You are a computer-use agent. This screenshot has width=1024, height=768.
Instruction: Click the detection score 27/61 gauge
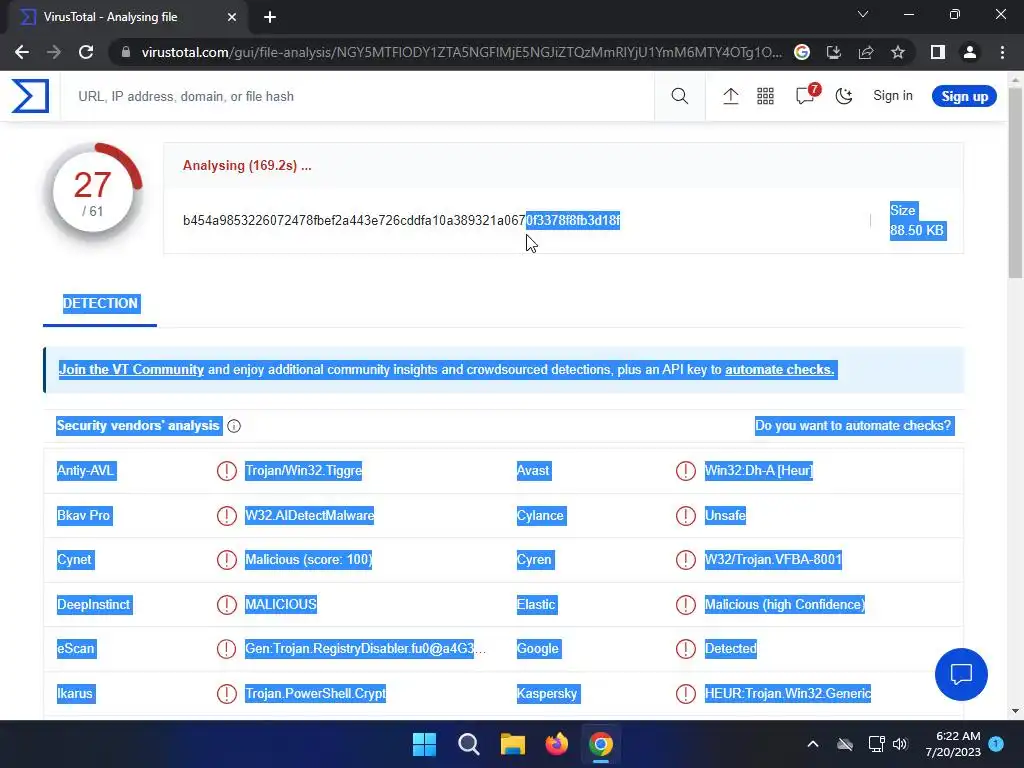tap(93, 192)
